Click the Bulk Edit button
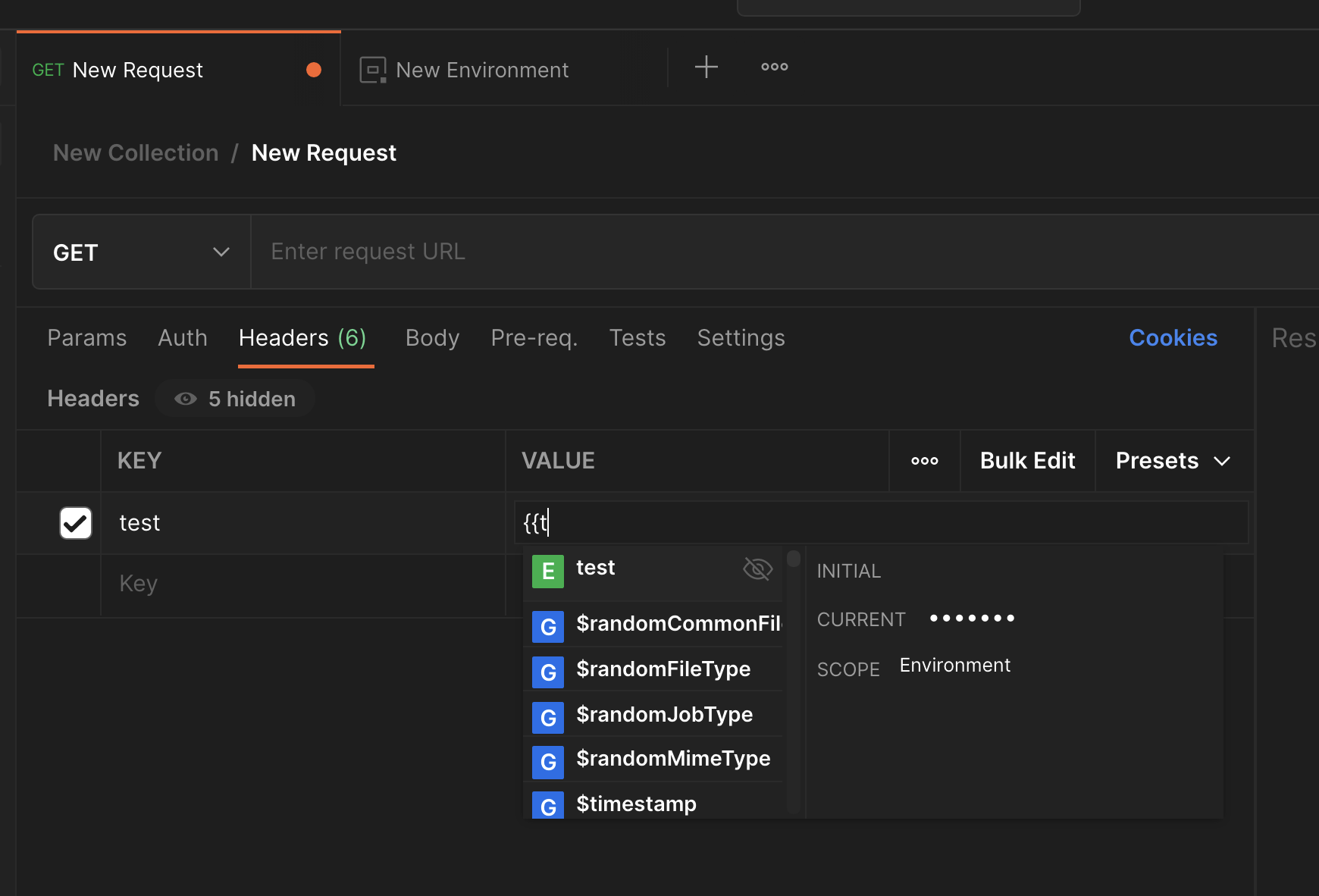Image resolution: width=1319 pixels, height=896 pixels. 1027,460
